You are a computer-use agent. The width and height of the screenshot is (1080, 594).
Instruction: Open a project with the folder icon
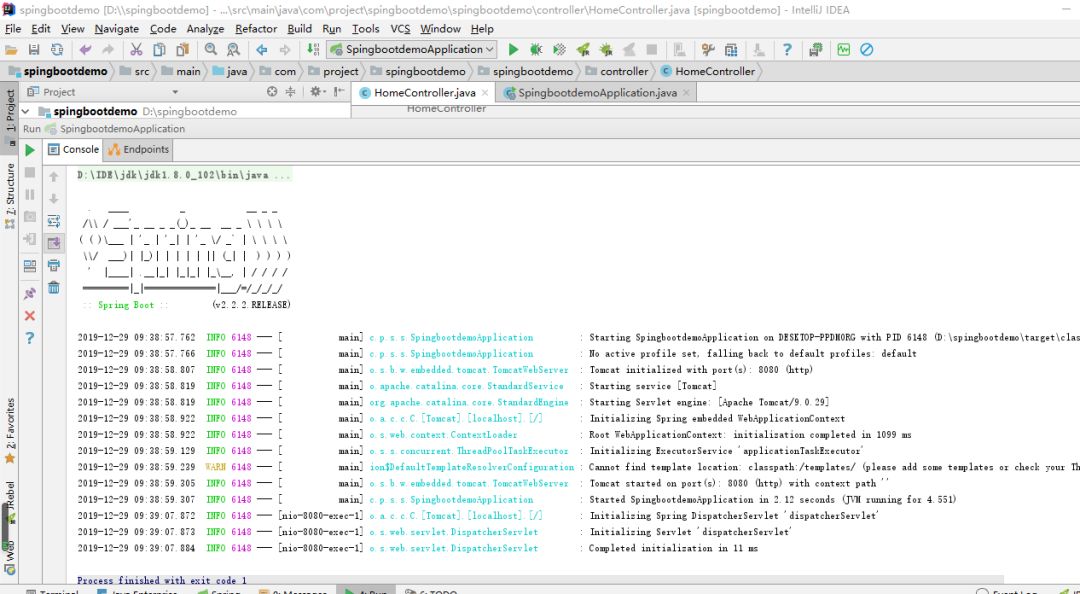pos(11,50)
